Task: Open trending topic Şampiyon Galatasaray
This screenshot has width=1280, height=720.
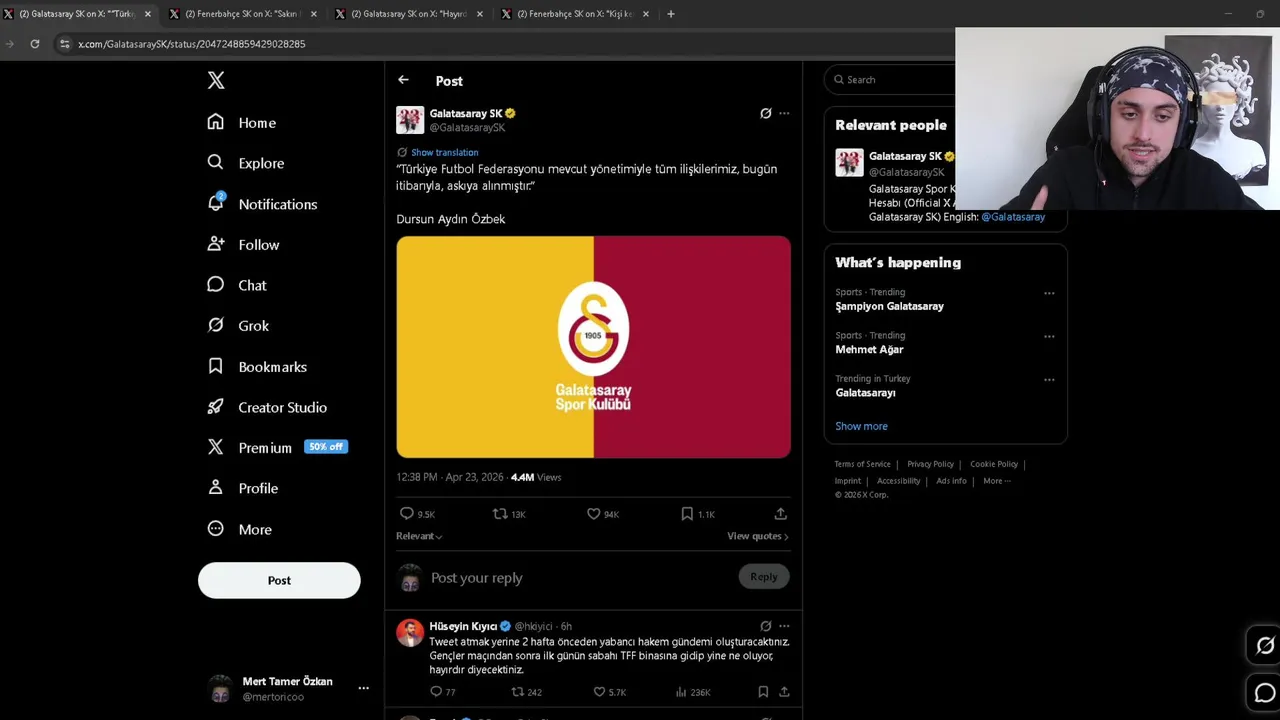Action: click(x=889, y=306)
